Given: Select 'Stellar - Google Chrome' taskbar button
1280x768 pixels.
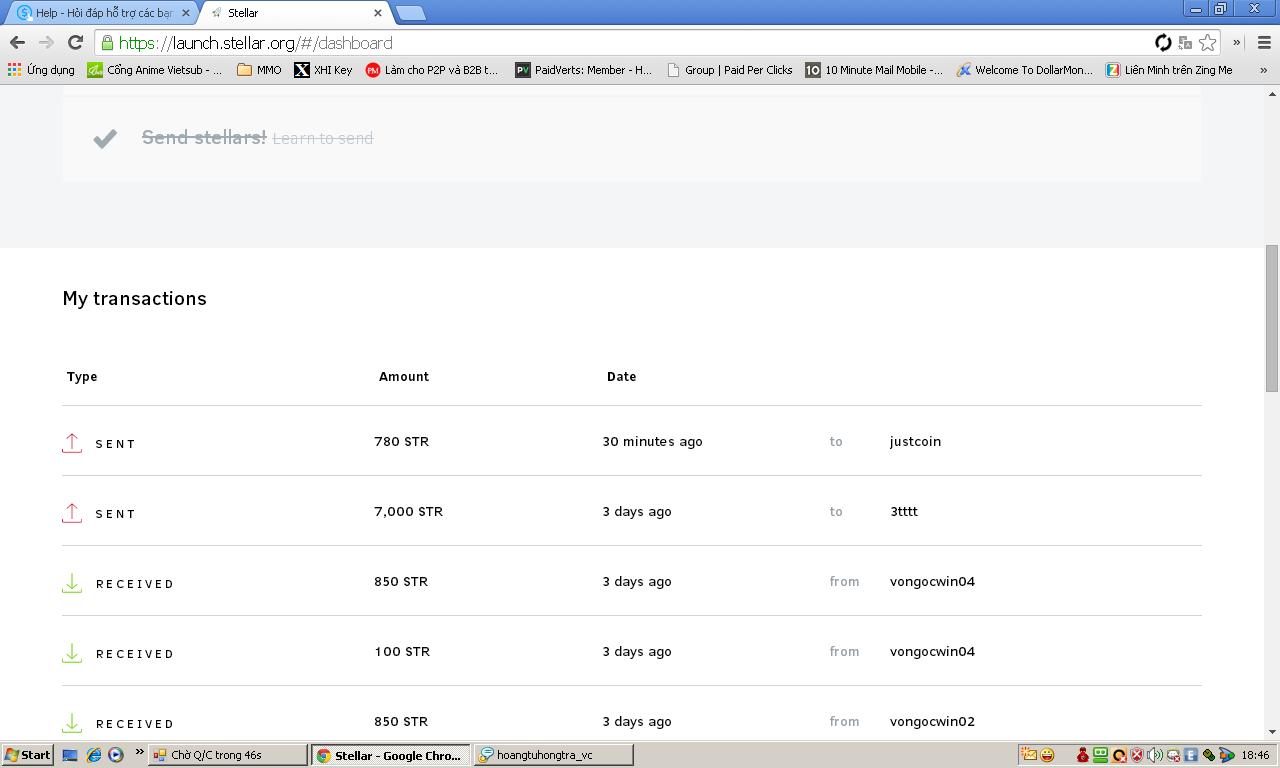Looking at the screenshot, I should [391, 755].
